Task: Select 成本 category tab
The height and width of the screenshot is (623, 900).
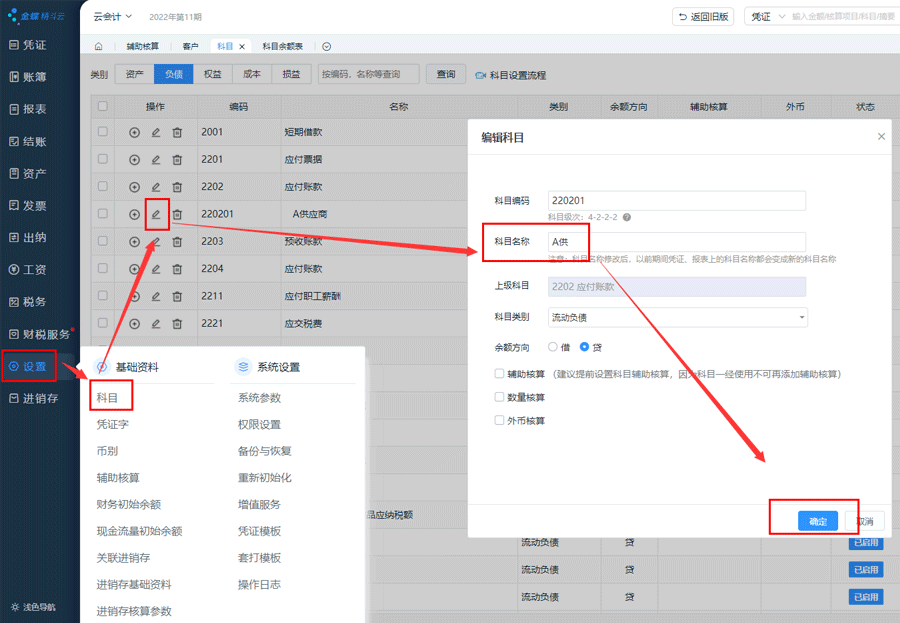Action: click(251, 74)
